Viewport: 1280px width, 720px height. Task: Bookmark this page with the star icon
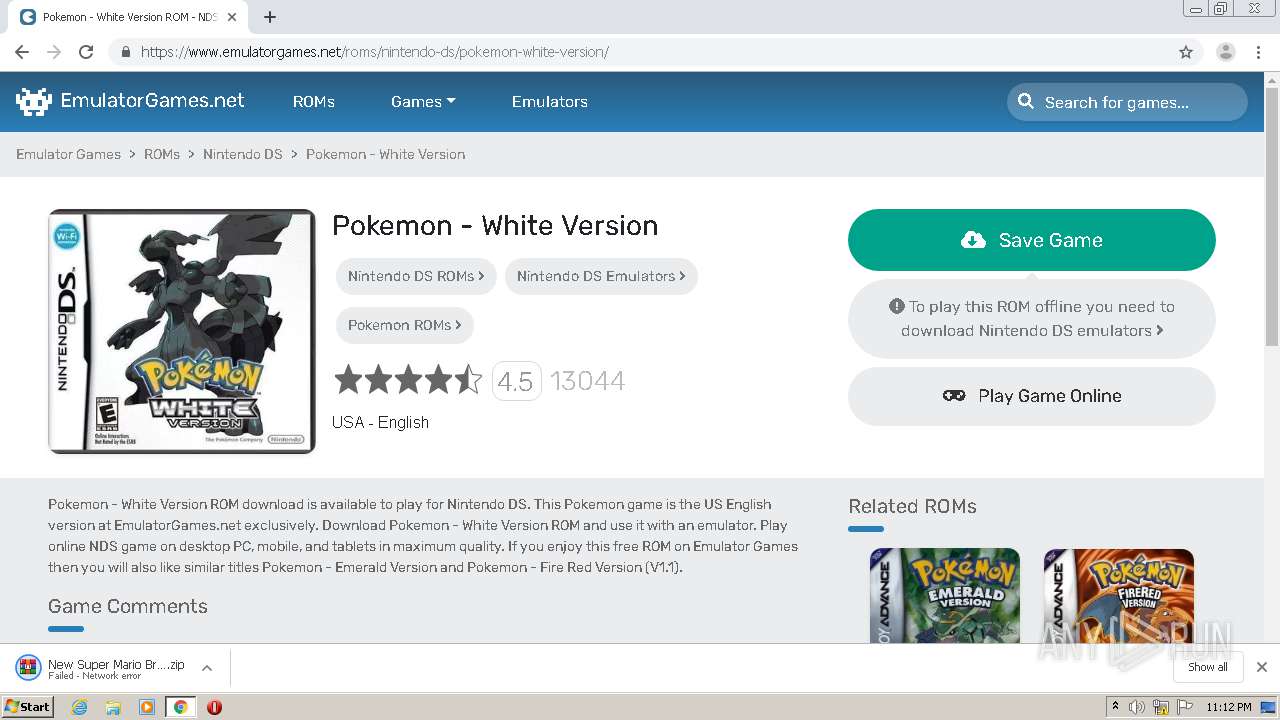pyautogui.click(x=1186, y=52)
